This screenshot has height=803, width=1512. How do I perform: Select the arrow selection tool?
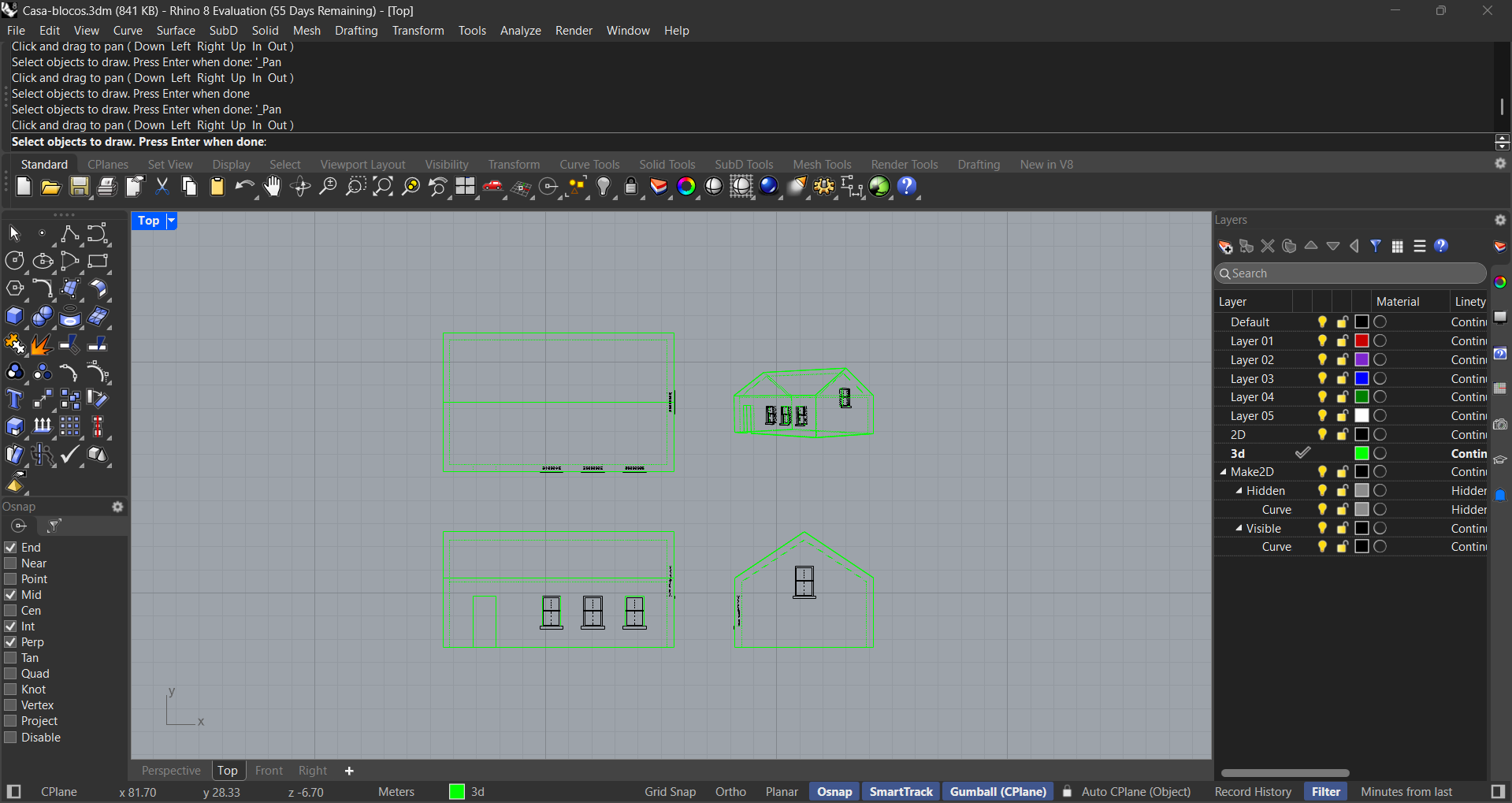(x=14, y=233)
